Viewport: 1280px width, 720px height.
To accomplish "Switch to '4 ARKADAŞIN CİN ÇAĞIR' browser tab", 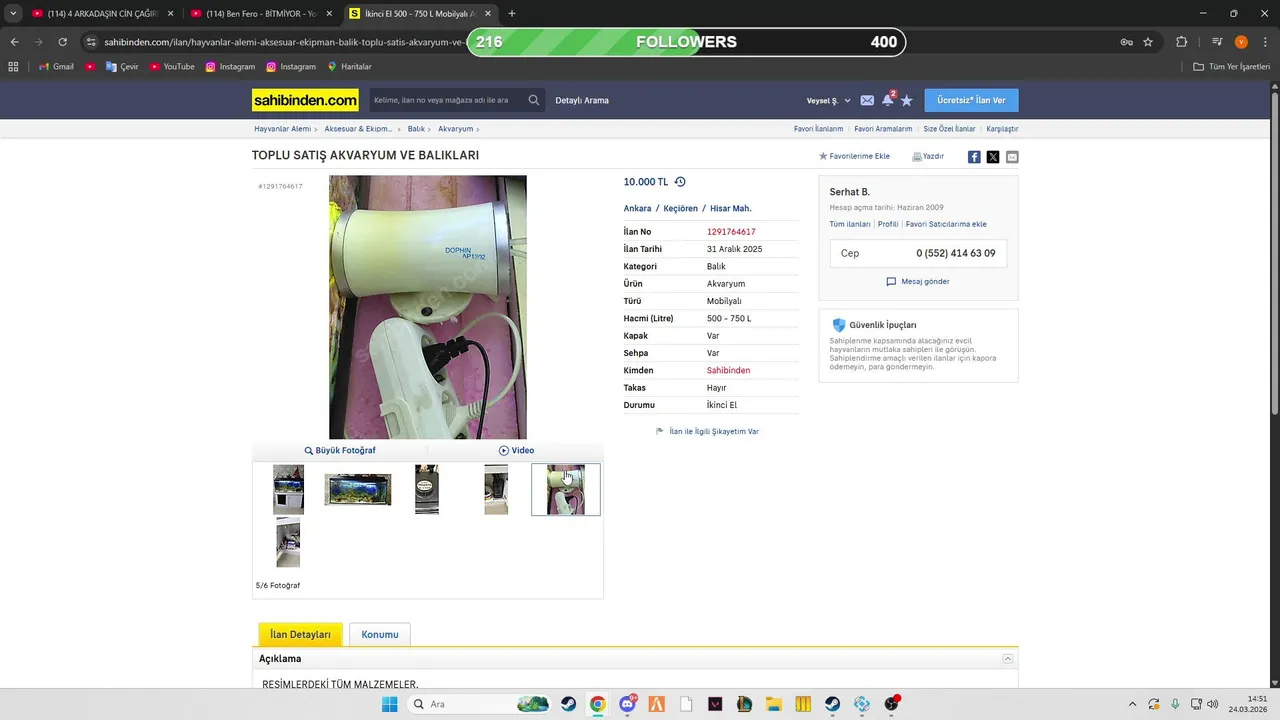I will (103, 14).
